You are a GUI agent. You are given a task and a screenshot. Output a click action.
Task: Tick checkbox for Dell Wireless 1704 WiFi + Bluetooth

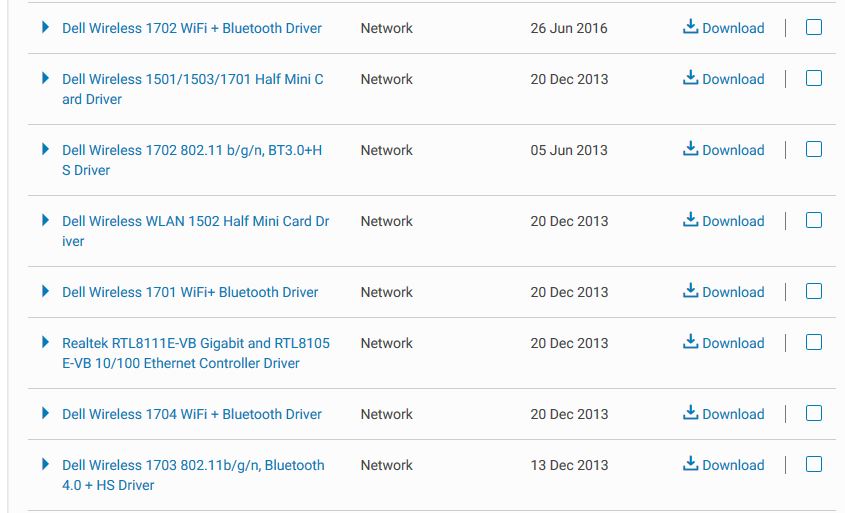point(814,413)
